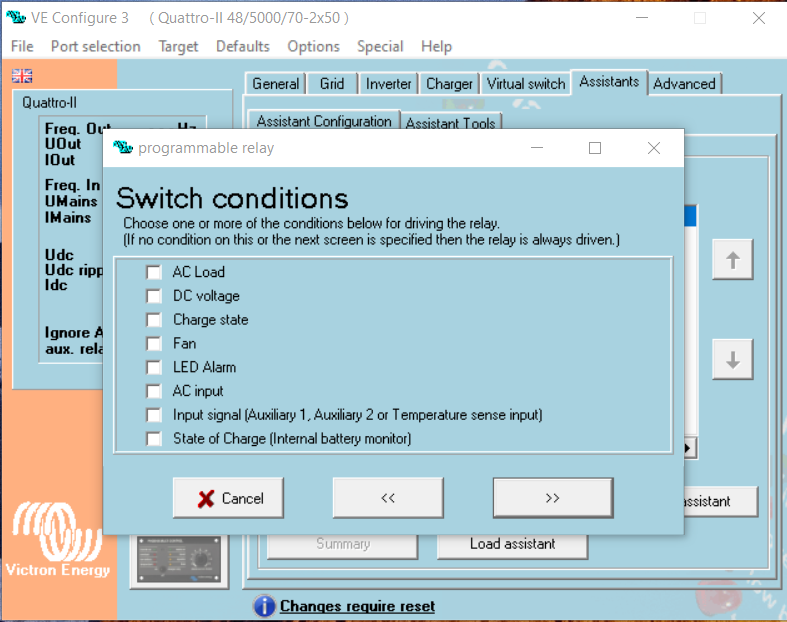
Task: Check the Charge state condition
Action: (154, 320)
